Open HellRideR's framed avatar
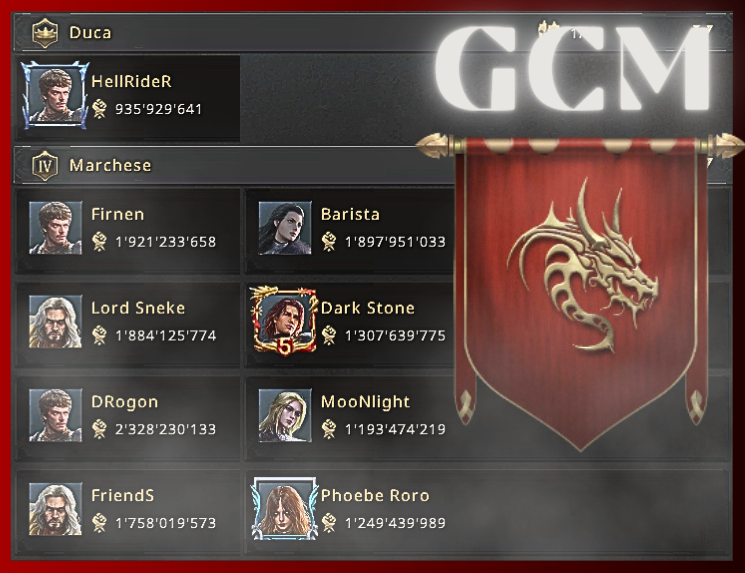Image resolution: width=745 pixels, height=573 pixels. pyautogui.click(x=55, y=95)
